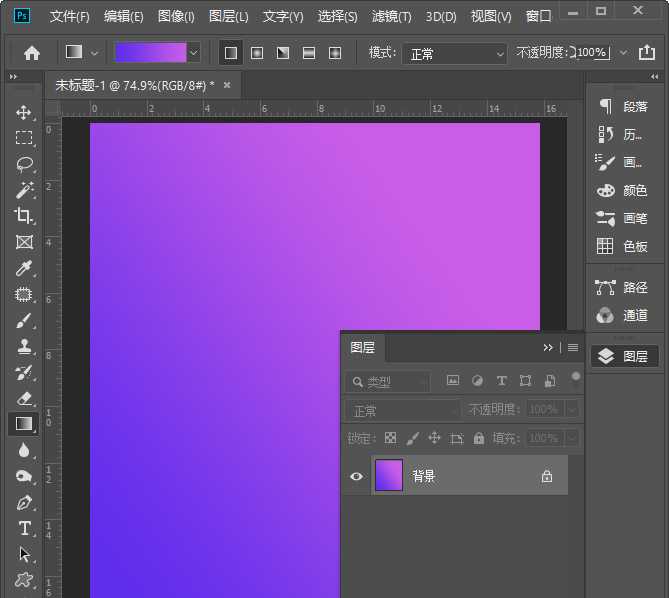Select the Lasso tool
The image size is (669, 598).
tap(24, 164)
